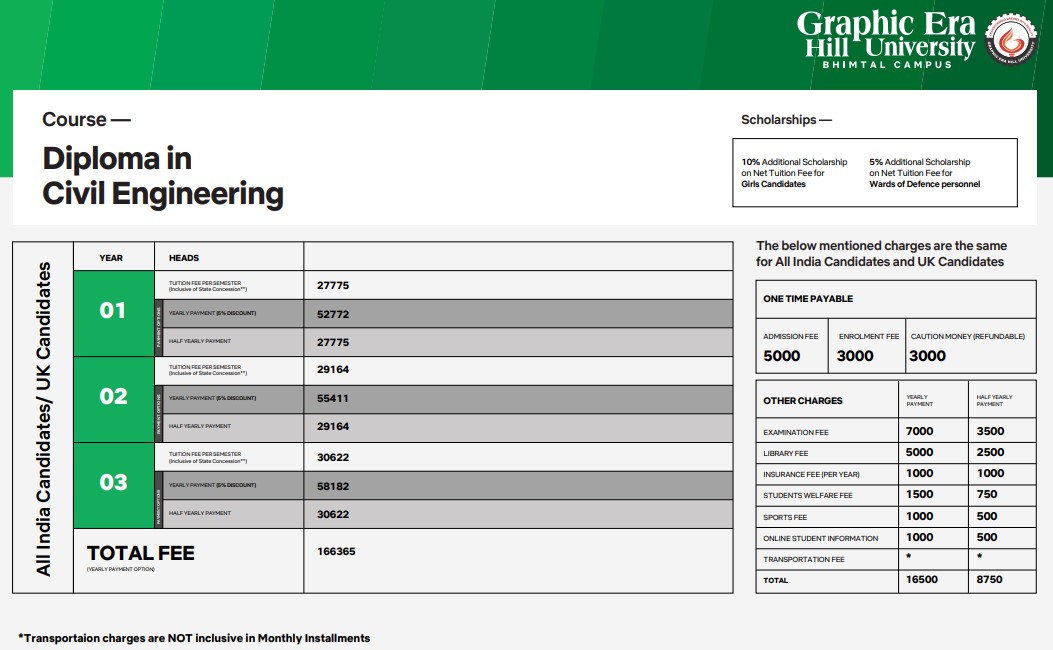Select Library Fee yearly amount 5000
1053x650 pixels.
point(919,453)
